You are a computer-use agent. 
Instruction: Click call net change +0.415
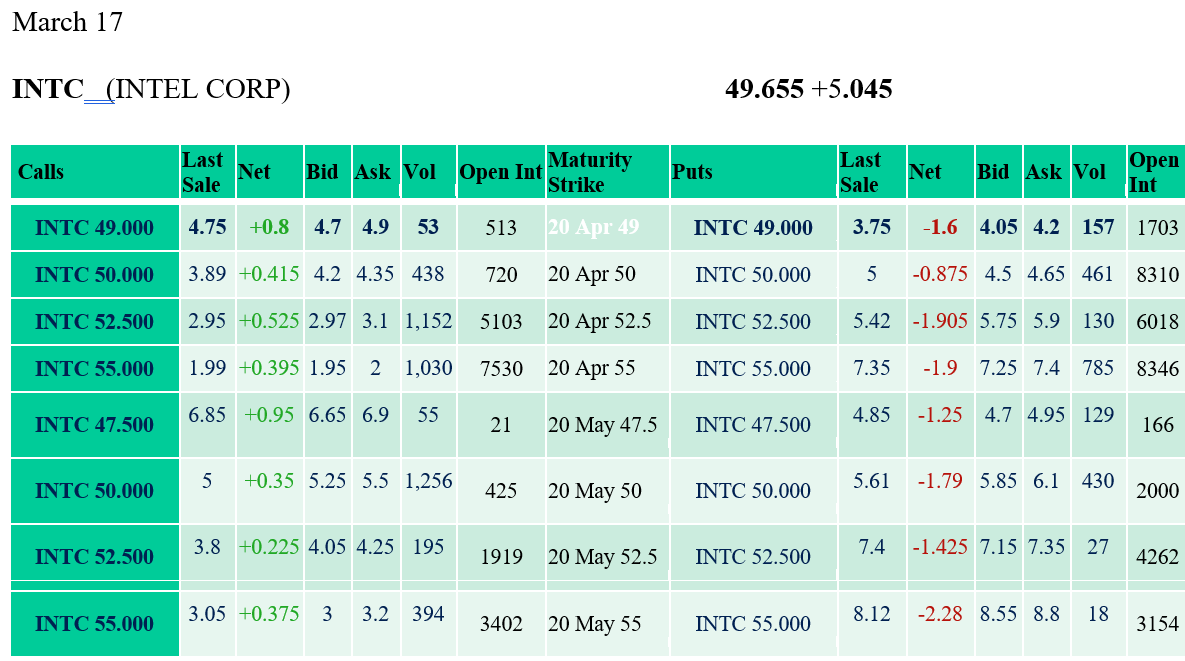(269, 273)
